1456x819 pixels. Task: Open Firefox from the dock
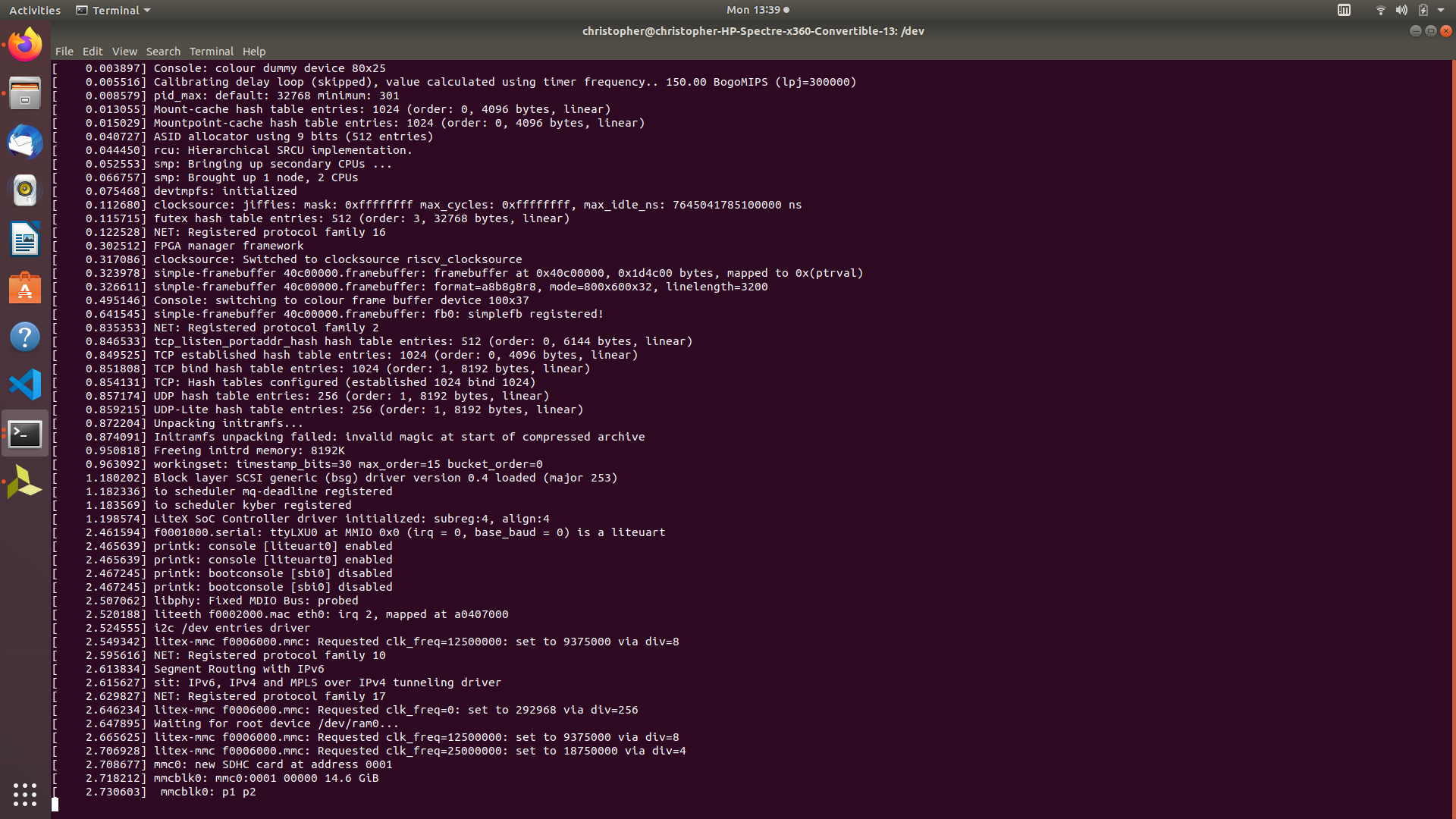coord(25,43)
